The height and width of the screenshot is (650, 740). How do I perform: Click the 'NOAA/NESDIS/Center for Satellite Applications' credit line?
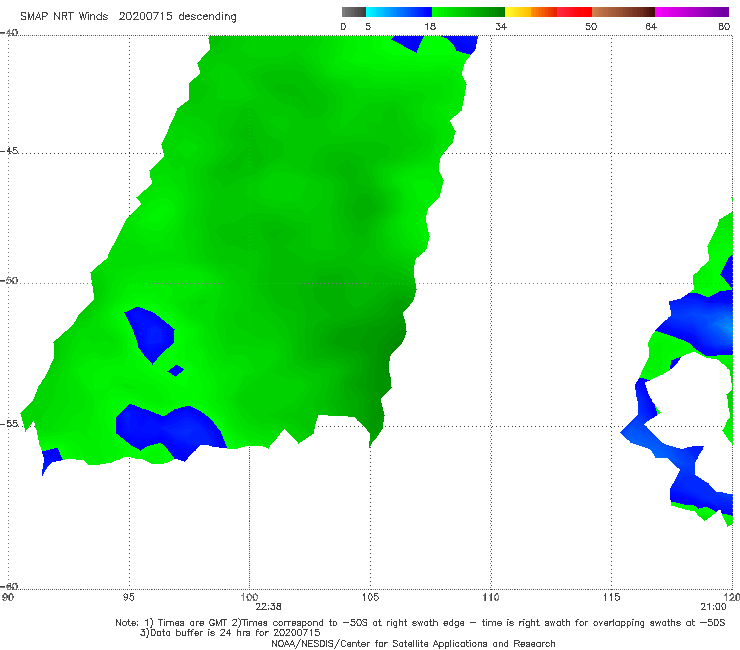click(x=413, y=643)
